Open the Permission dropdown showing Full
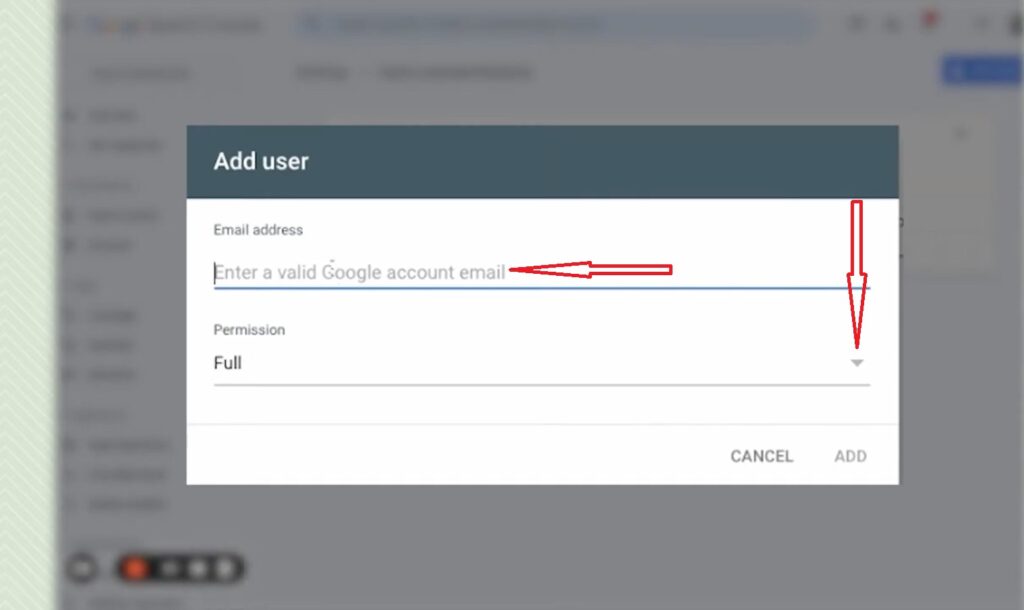This screenshot has height=610, width=1024. [x=541, y=363]
